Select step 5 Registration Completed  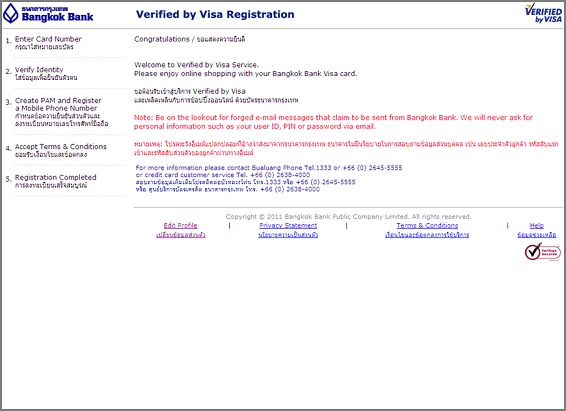[51, 181]
